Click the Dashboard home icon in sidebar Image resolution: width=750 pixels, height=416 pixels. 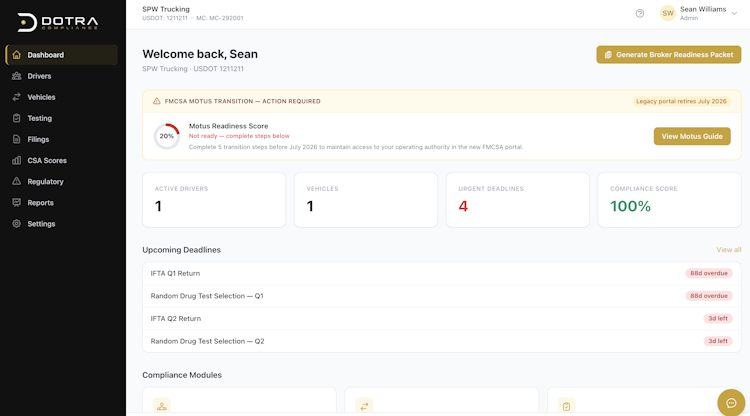pyautogui.click(x=17, y=55)
